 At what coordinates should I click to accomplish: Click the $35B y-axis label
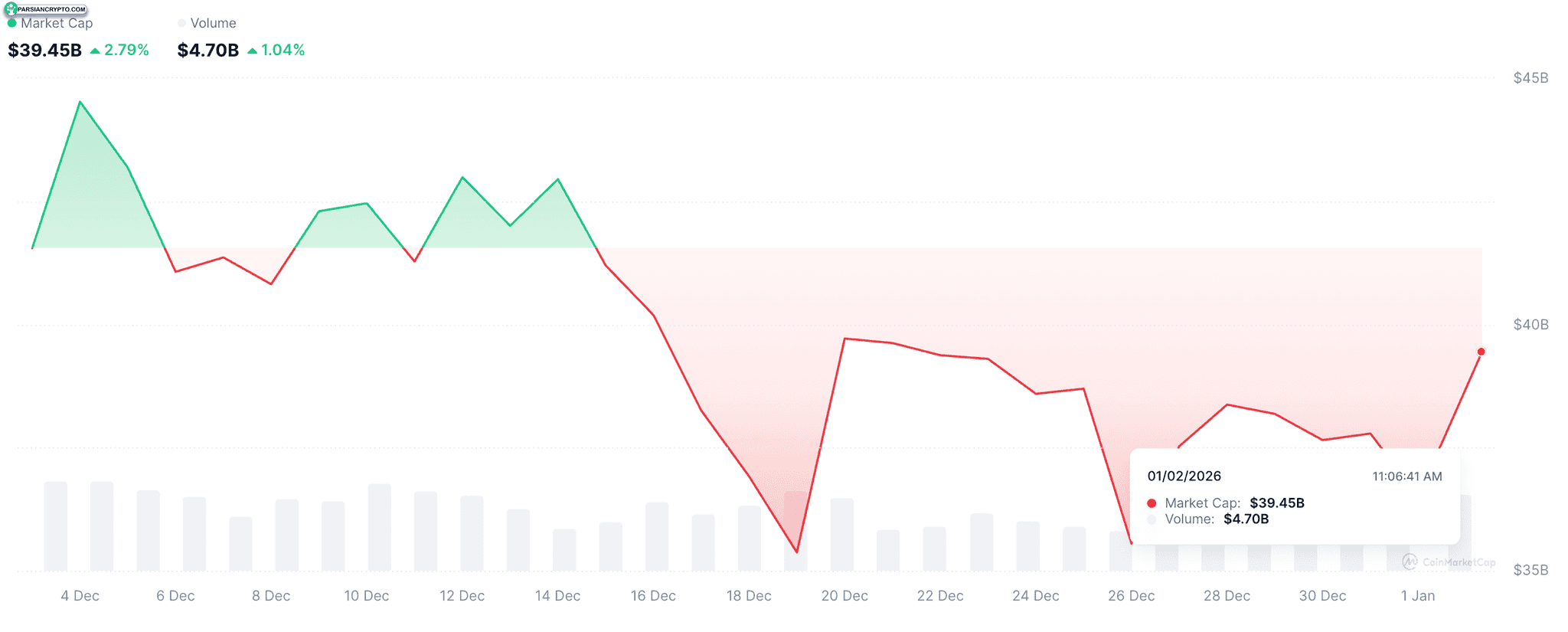point(1530,571)
